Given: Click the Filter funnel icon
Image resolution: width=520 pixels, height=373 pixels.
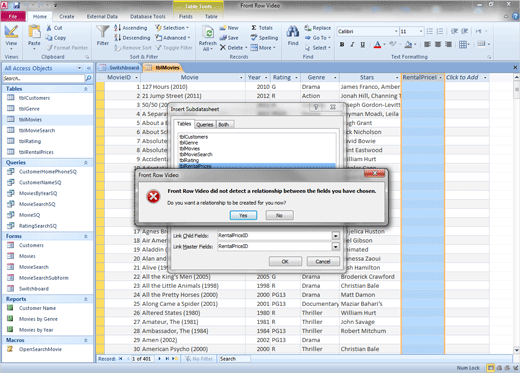Looking at the screenshot, I should click(102, 32).
